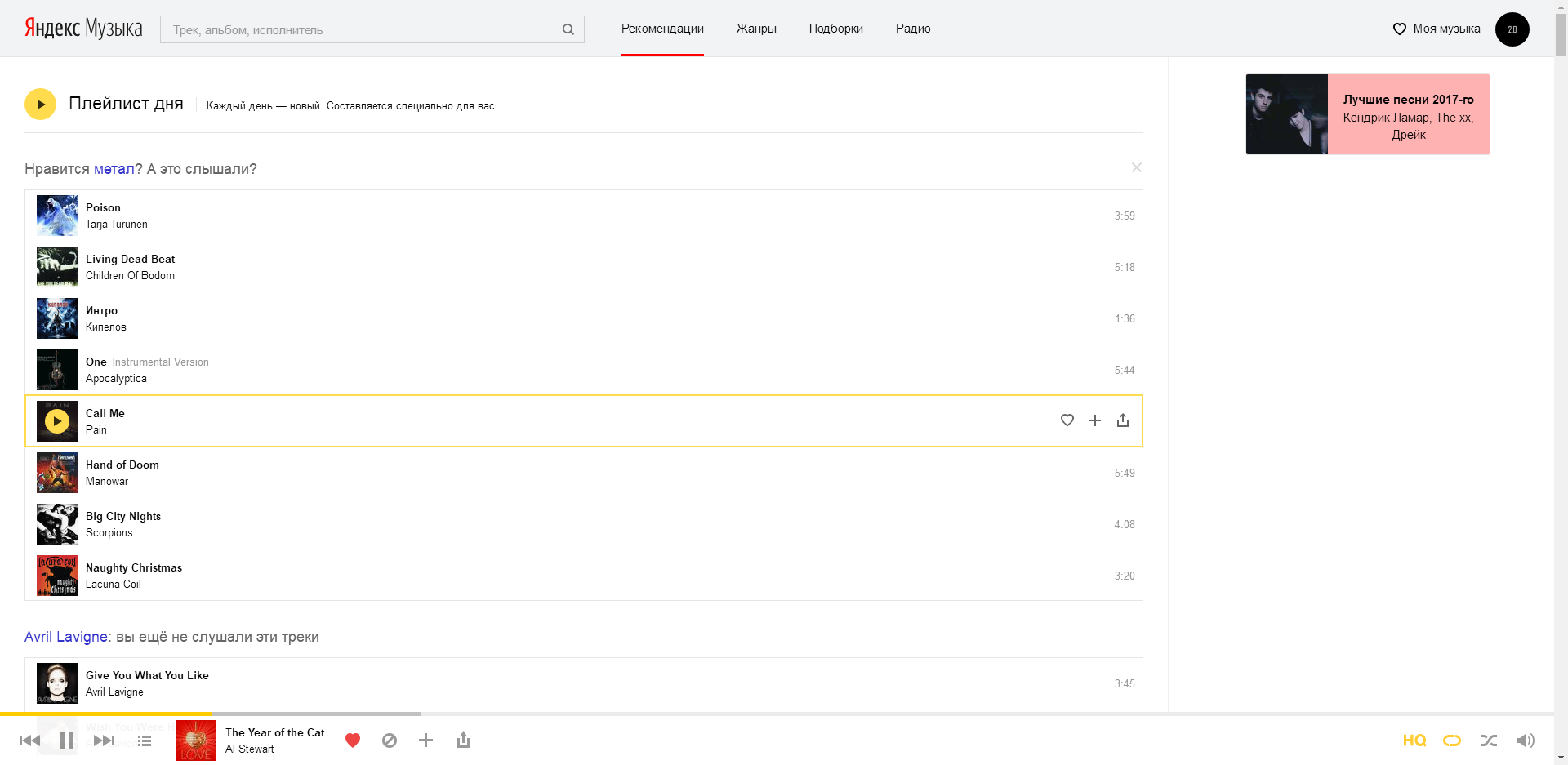Image resolution: width=1568 pixels, height=765 pixels.
Task: Open the Avril Lavigne heading link
Action: click(x=66, y=637)
